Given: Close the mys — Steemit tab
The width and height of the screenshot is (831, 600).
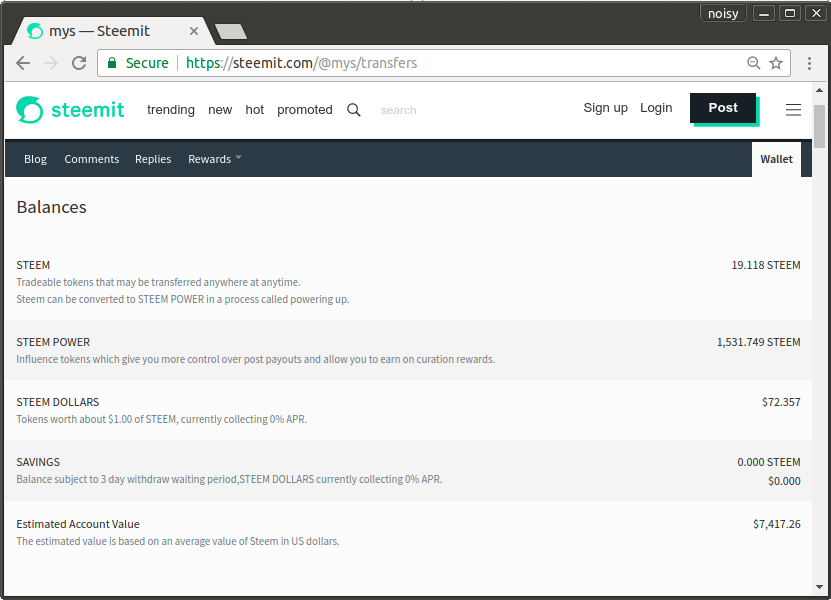Looking at the screenshot, I should [194, 31].
